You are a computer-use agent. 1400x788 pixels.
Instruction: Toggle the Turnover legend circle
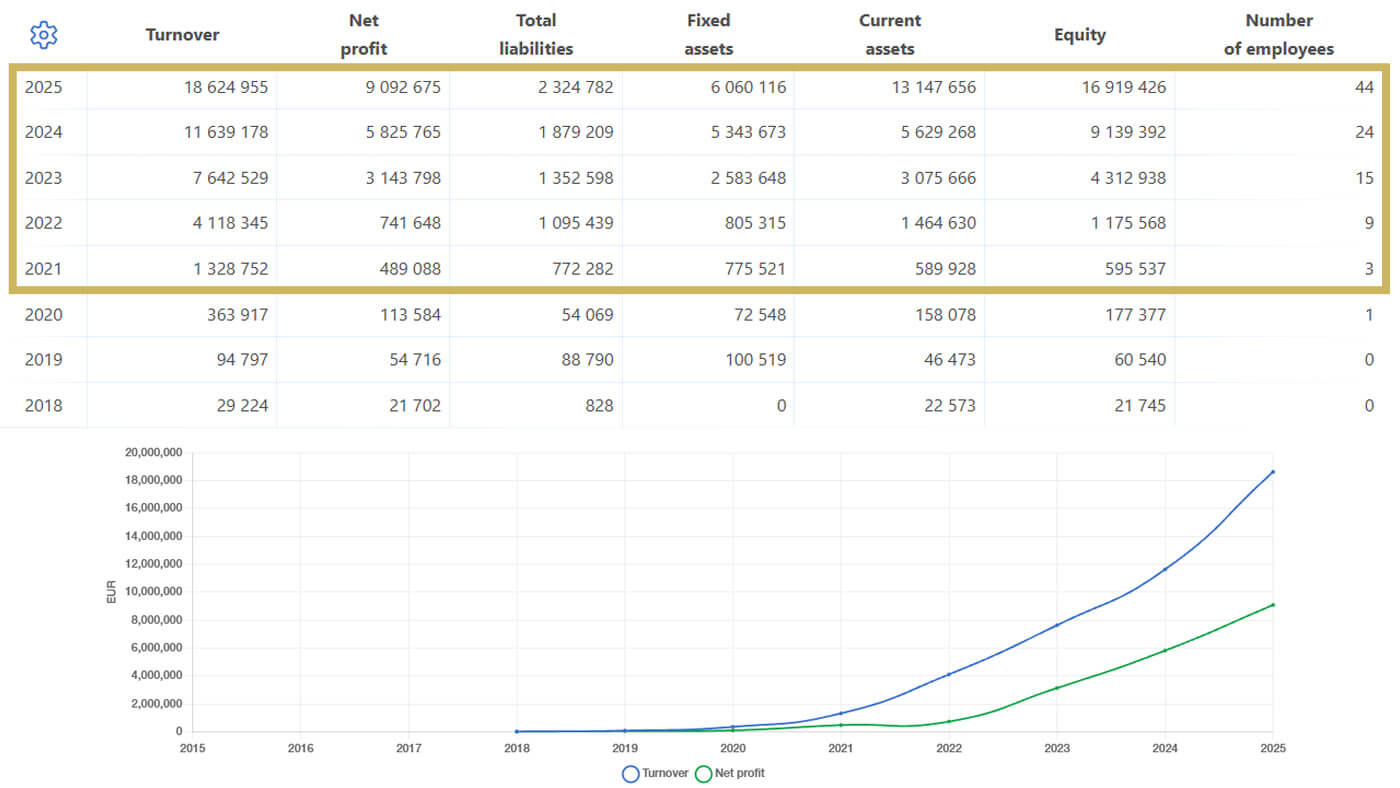(x=631, y=773)
